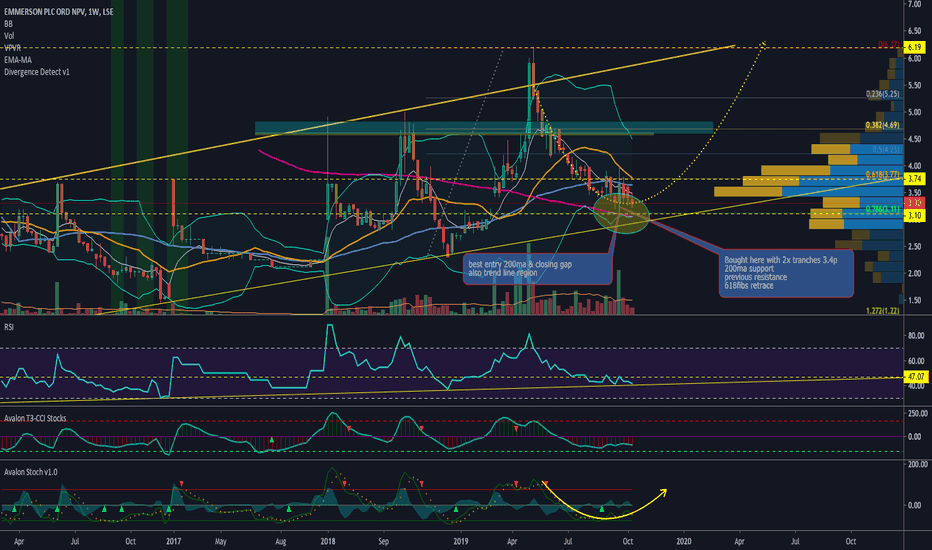Select the teal resistance zone rectangle
This screenshot has width=932, height=550.
pyautogui.click(x=484, y=128)
